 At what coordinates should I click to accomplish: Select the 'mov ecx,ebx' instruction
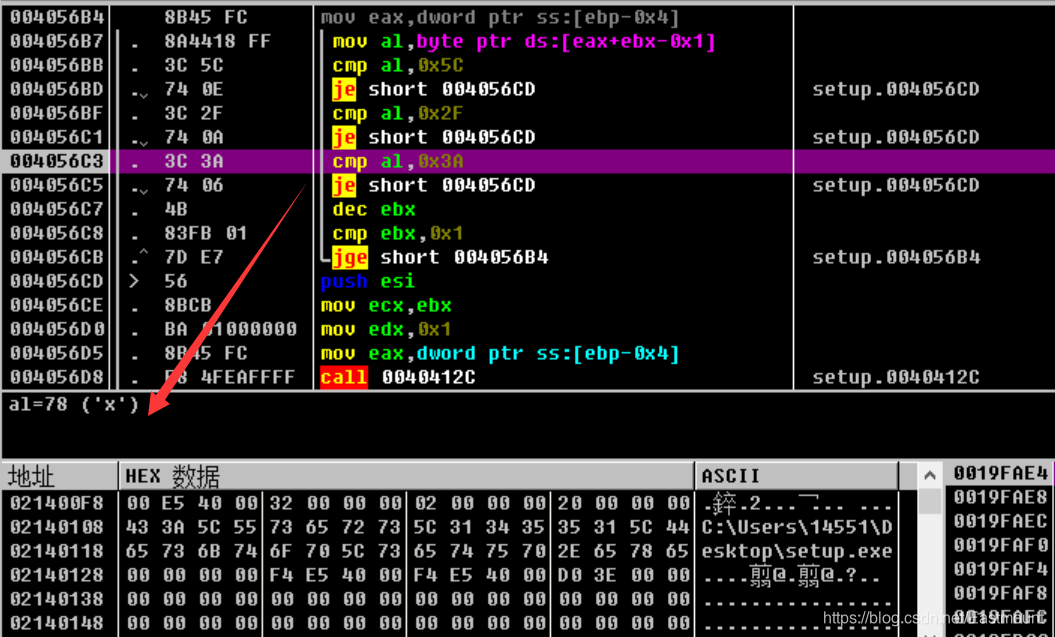[x=386, y=305]
